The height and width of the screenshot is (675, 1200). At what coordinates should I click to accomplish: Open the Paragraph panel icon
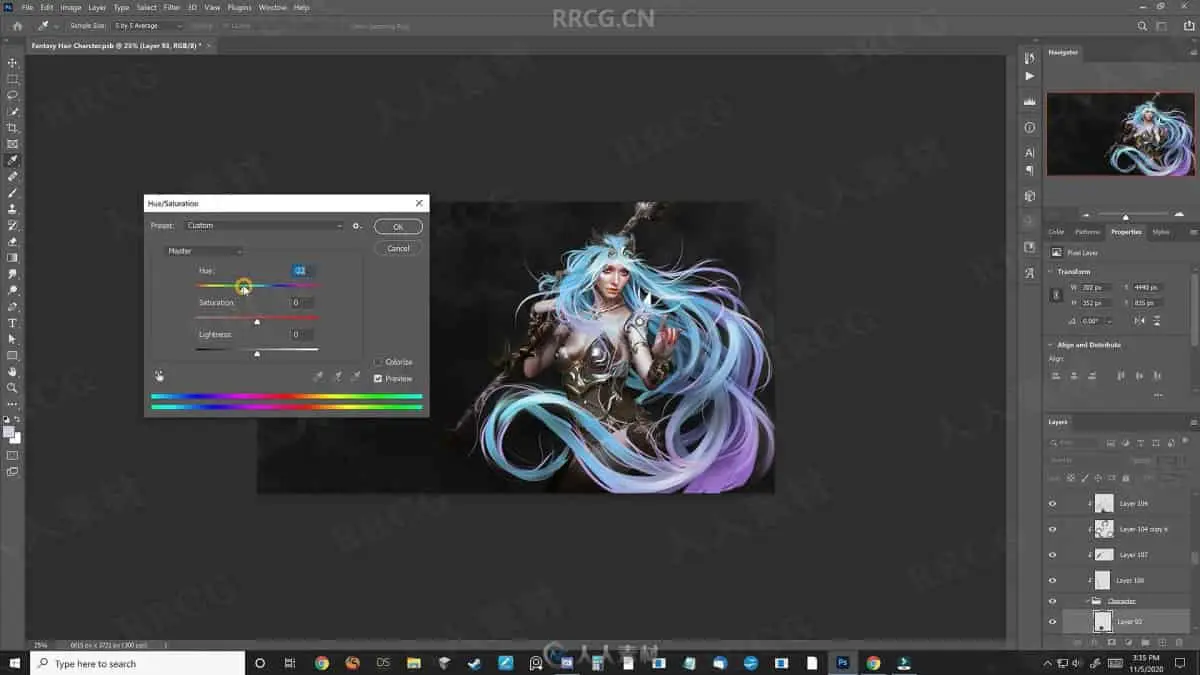[x=1030, y=170]
